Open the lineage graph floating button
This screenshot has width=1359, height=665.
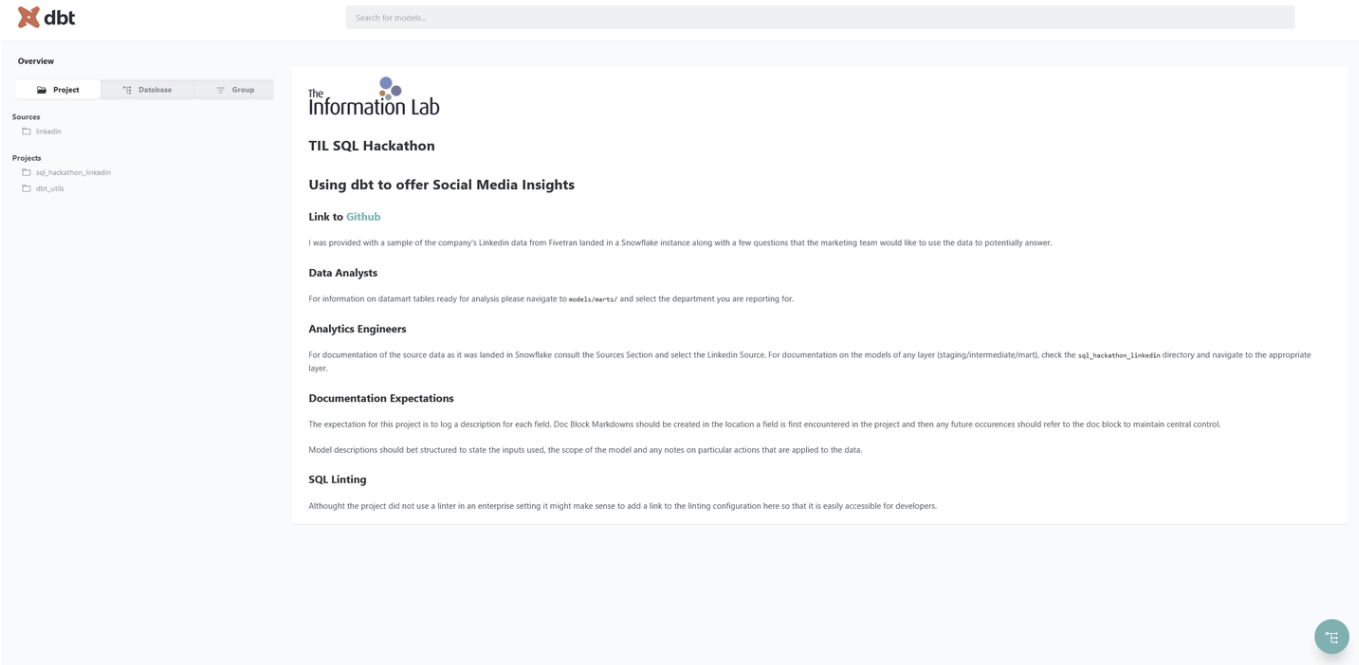[x=1331, y=637]
